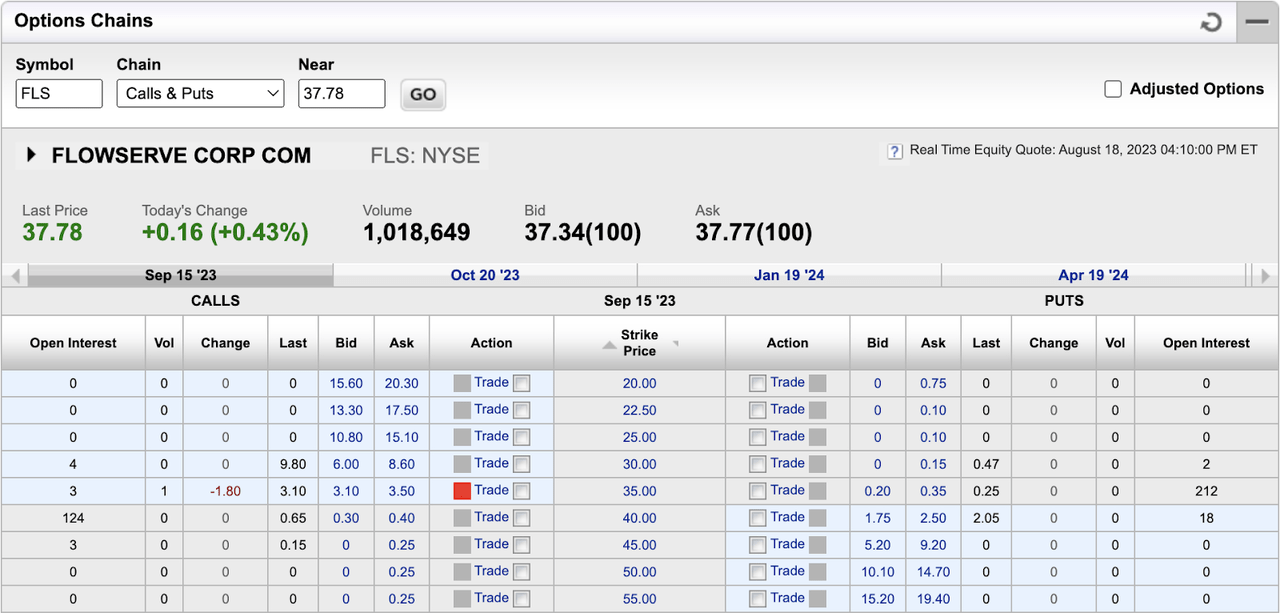Click the 124 call open interest value

[x=73, y=518]
